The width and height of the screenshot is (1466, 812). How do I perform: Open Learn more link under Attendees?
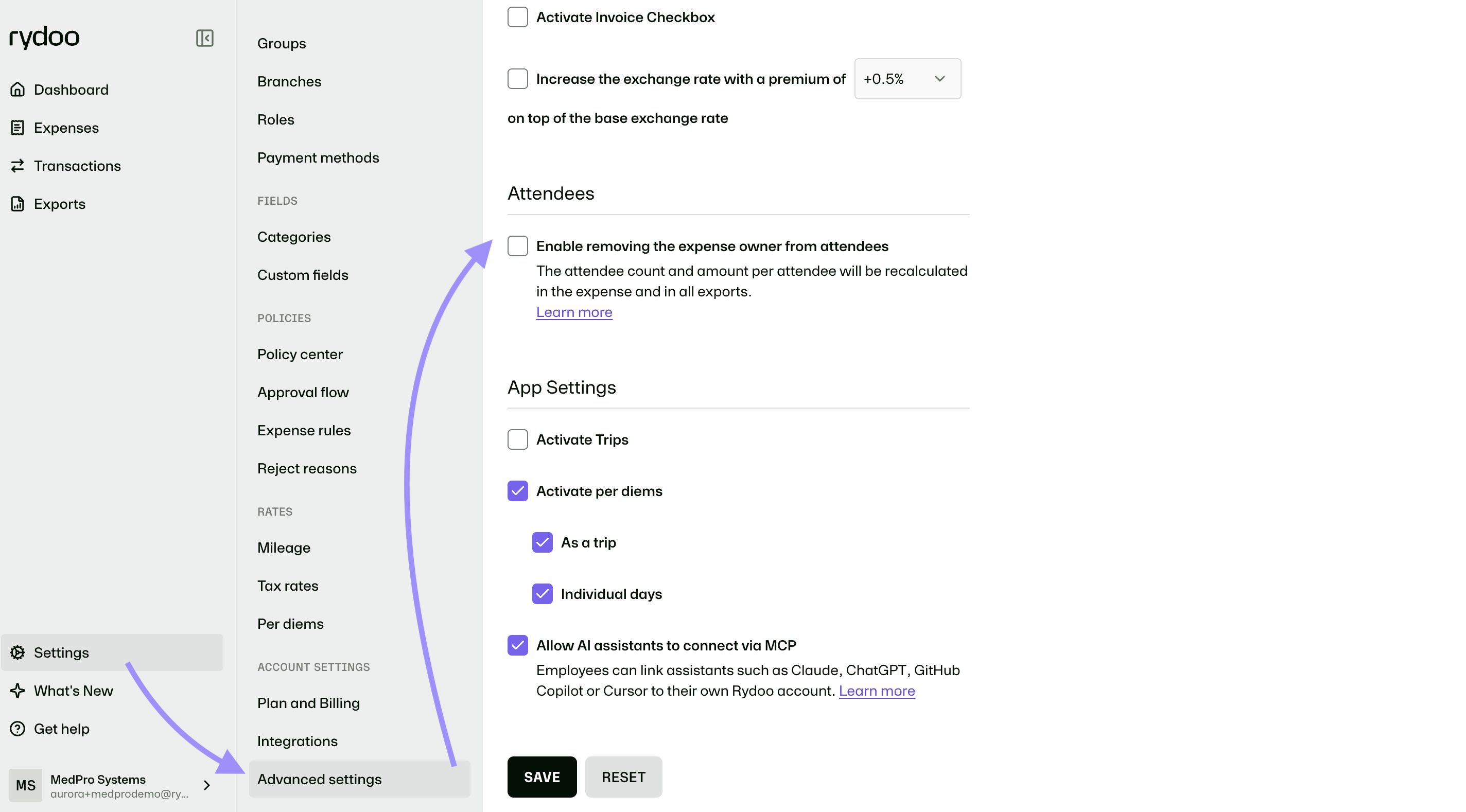tap(573, 312)
